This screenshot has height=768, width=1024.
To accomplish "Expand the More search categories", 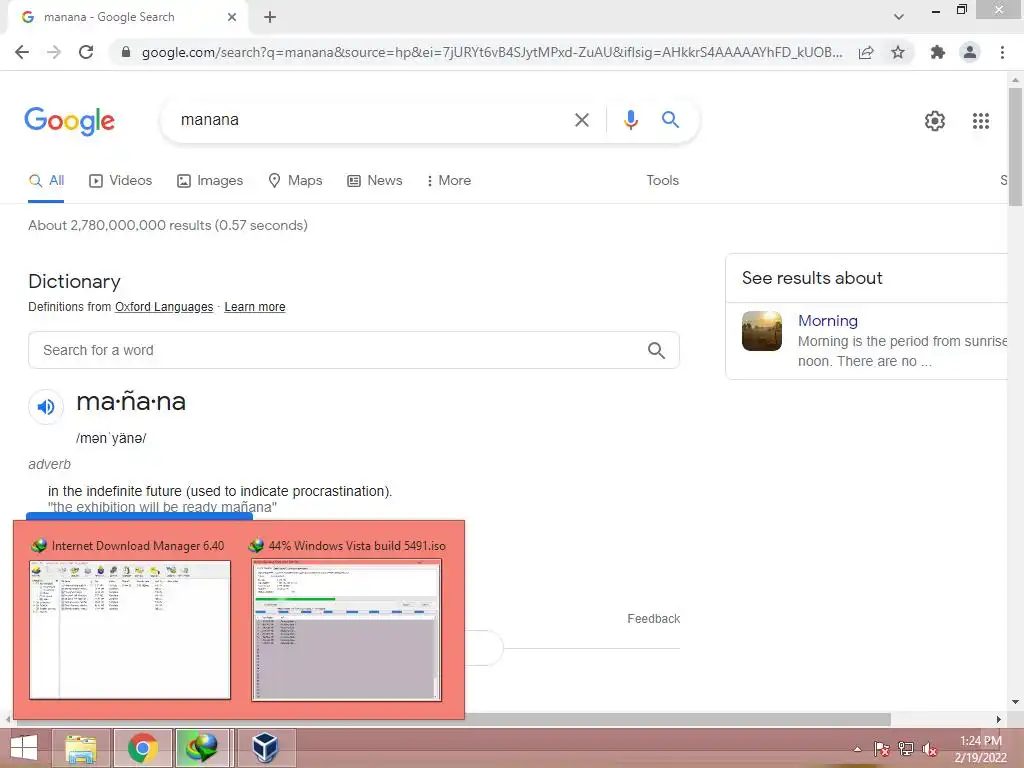I will pos(449,181).
